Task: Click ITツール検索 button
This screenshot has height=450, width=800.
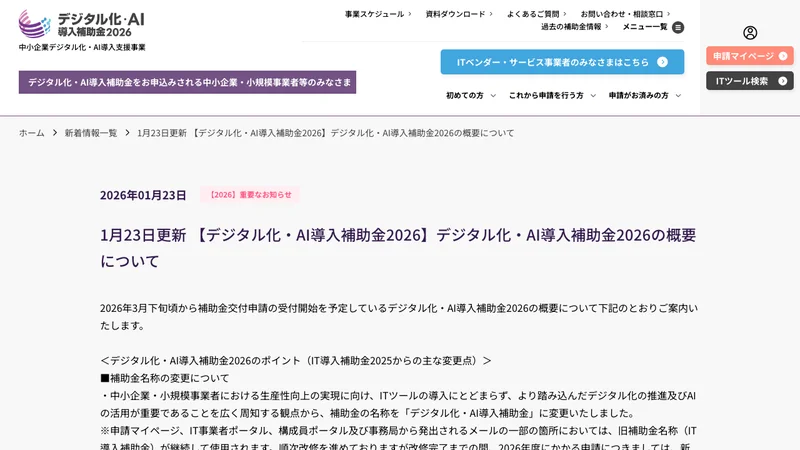Action: [x=750, y=81]
